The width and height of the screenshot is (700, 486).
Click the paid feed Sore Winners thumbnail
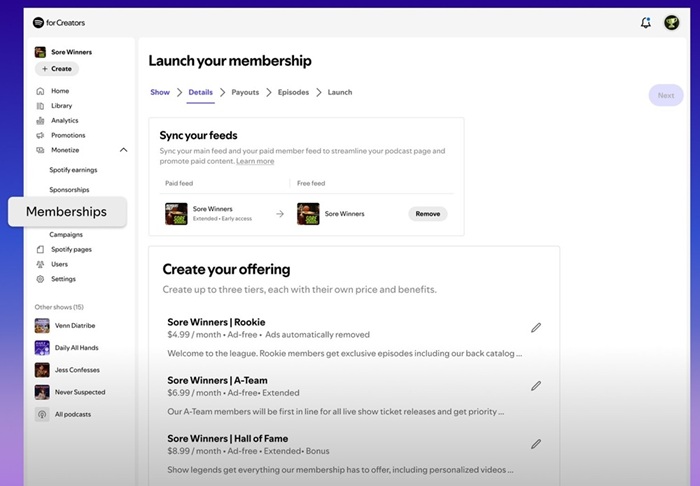[x=176, y=214]
